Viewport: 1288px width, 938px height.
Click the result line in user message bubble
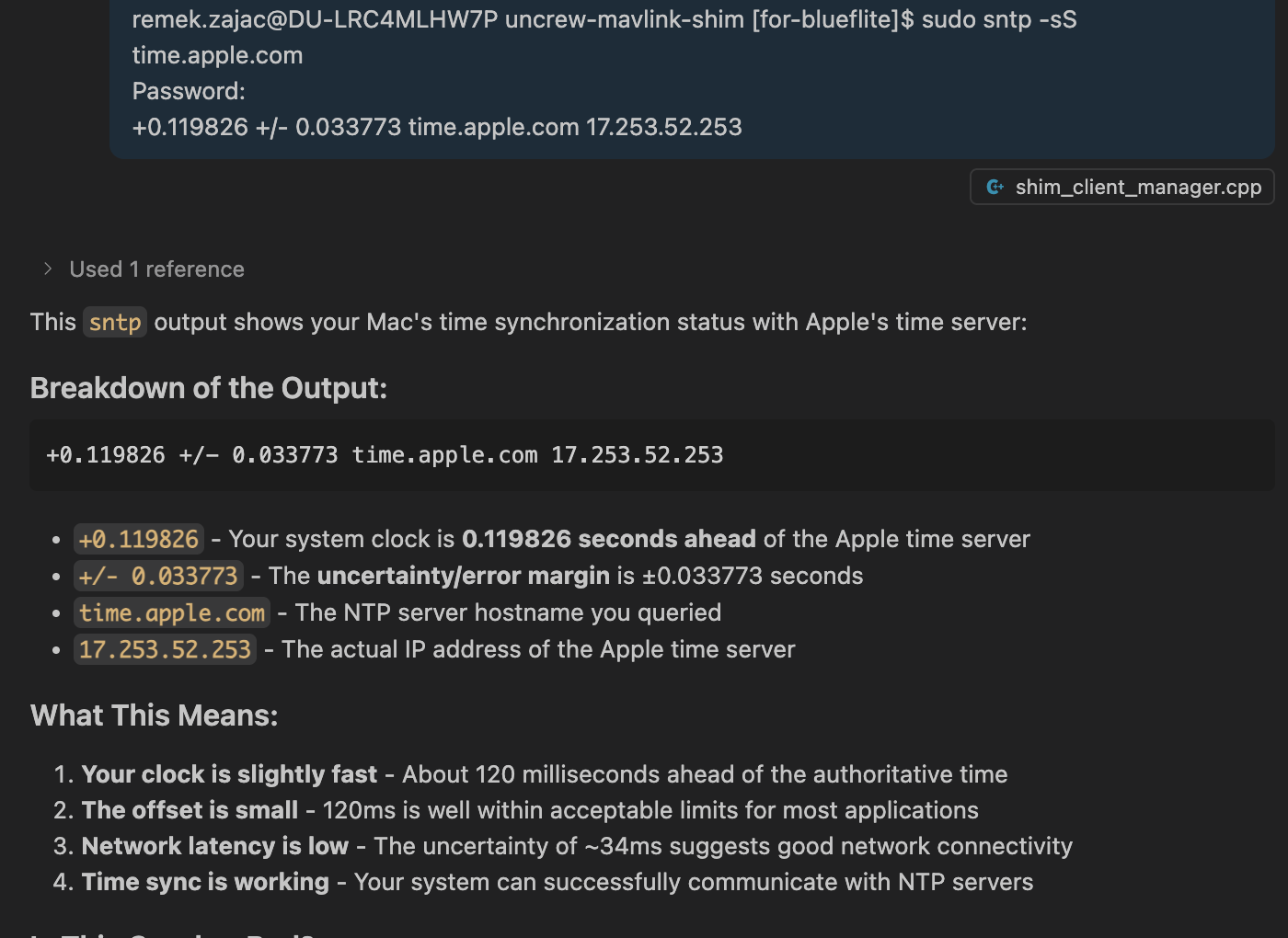tap(437, 127)
